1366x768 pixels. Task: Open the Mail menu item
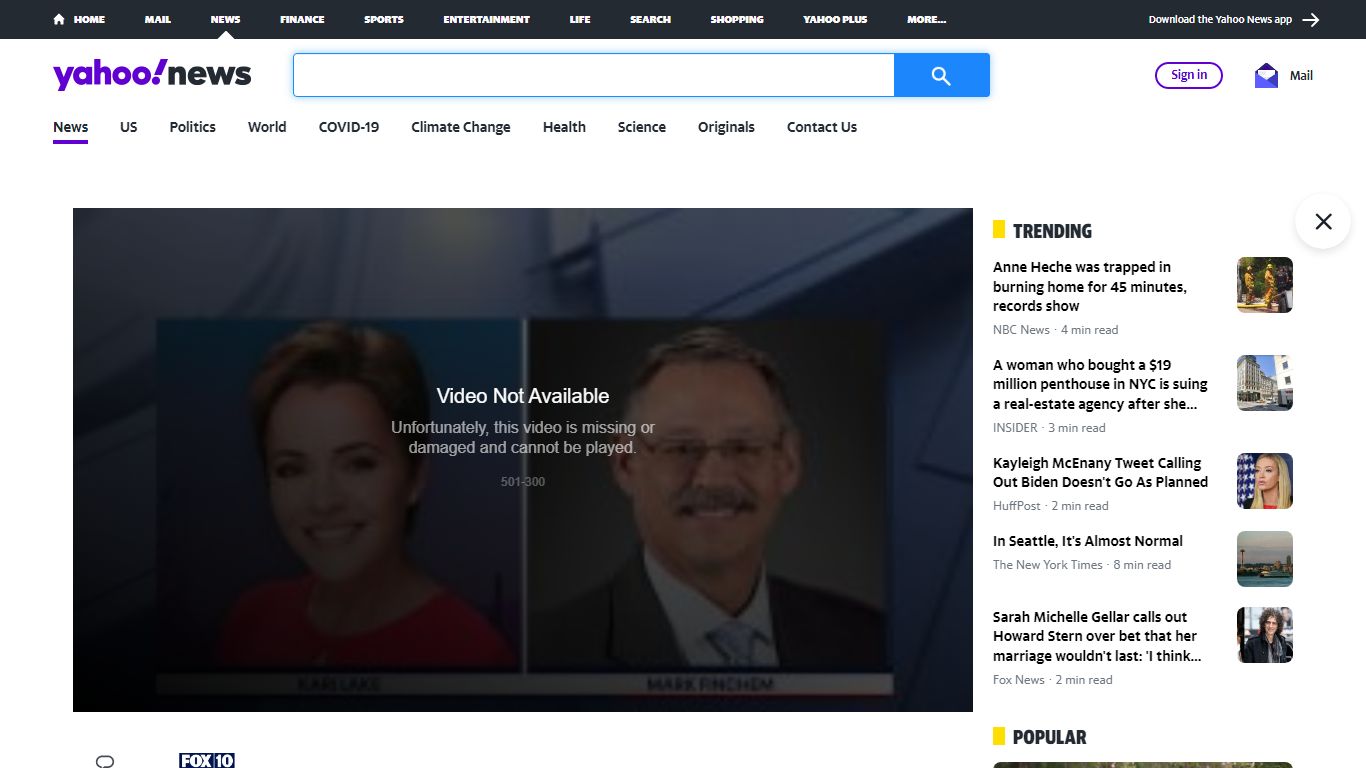[x=157, y=19]
